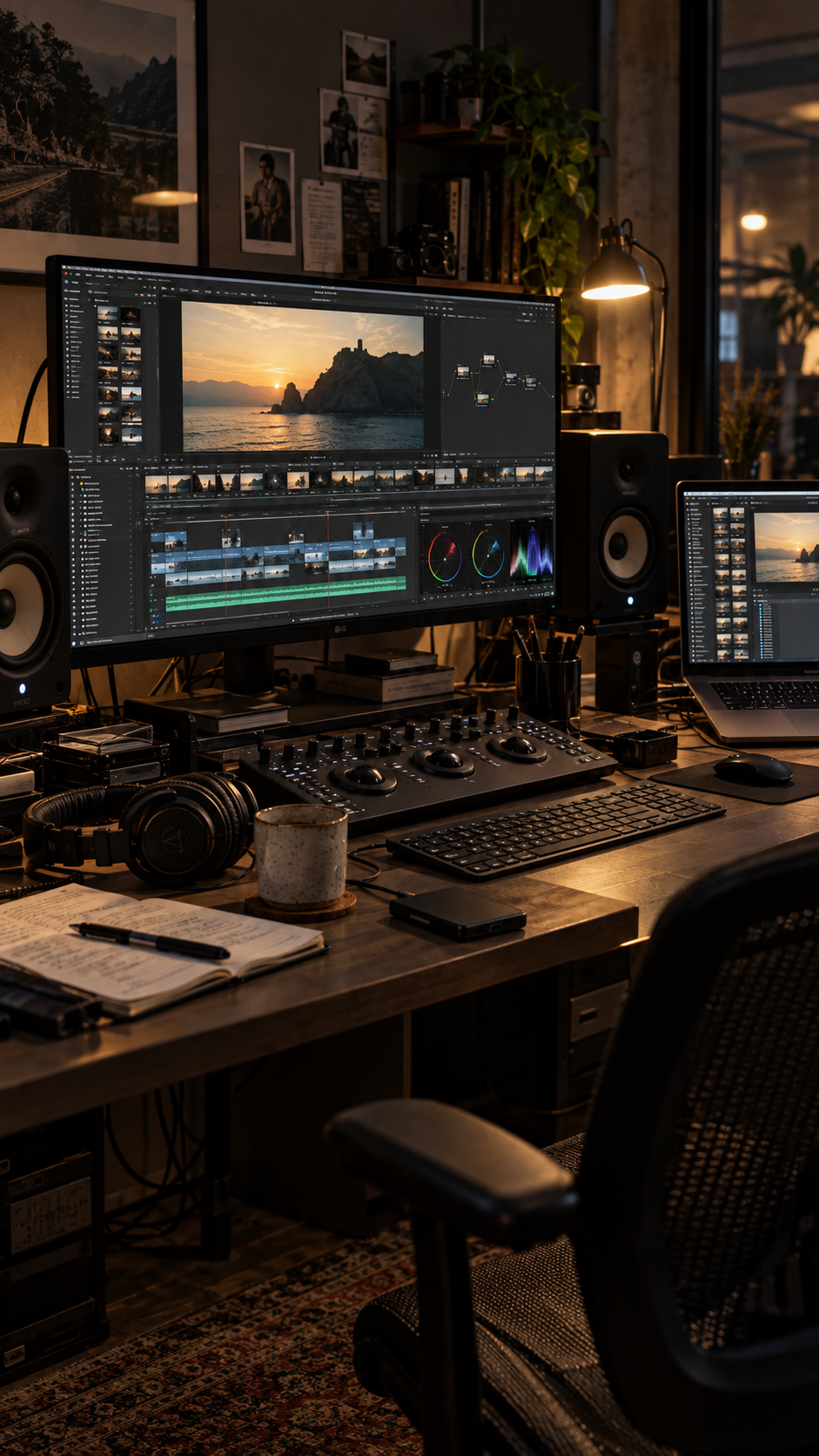Click the sunset preview in the monitor's viewer

(x=302, y=376)
